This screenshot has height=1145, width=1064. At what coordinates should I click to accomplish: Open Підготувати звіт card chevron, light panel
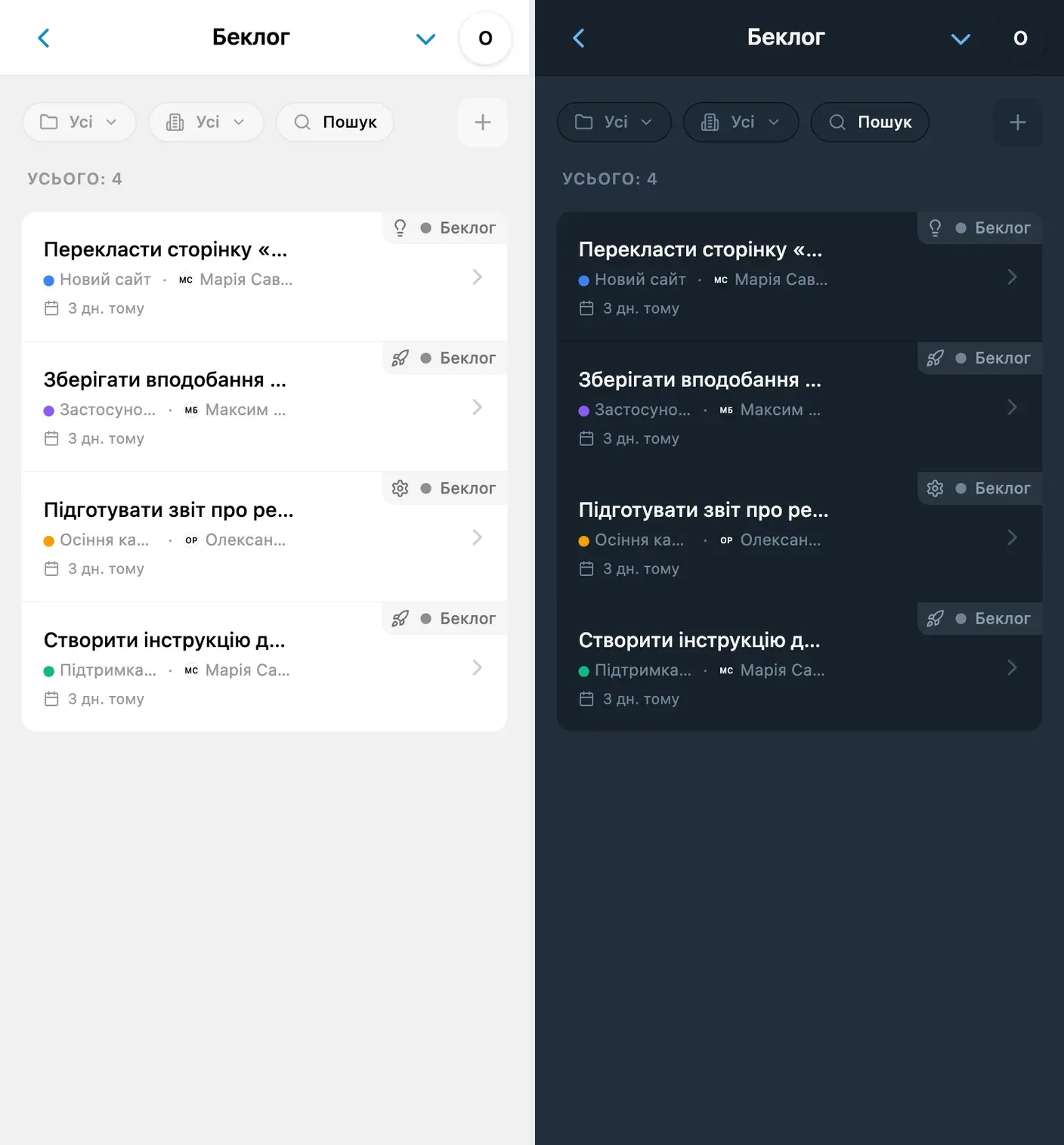pyautogui.click(x=478, y=537)
